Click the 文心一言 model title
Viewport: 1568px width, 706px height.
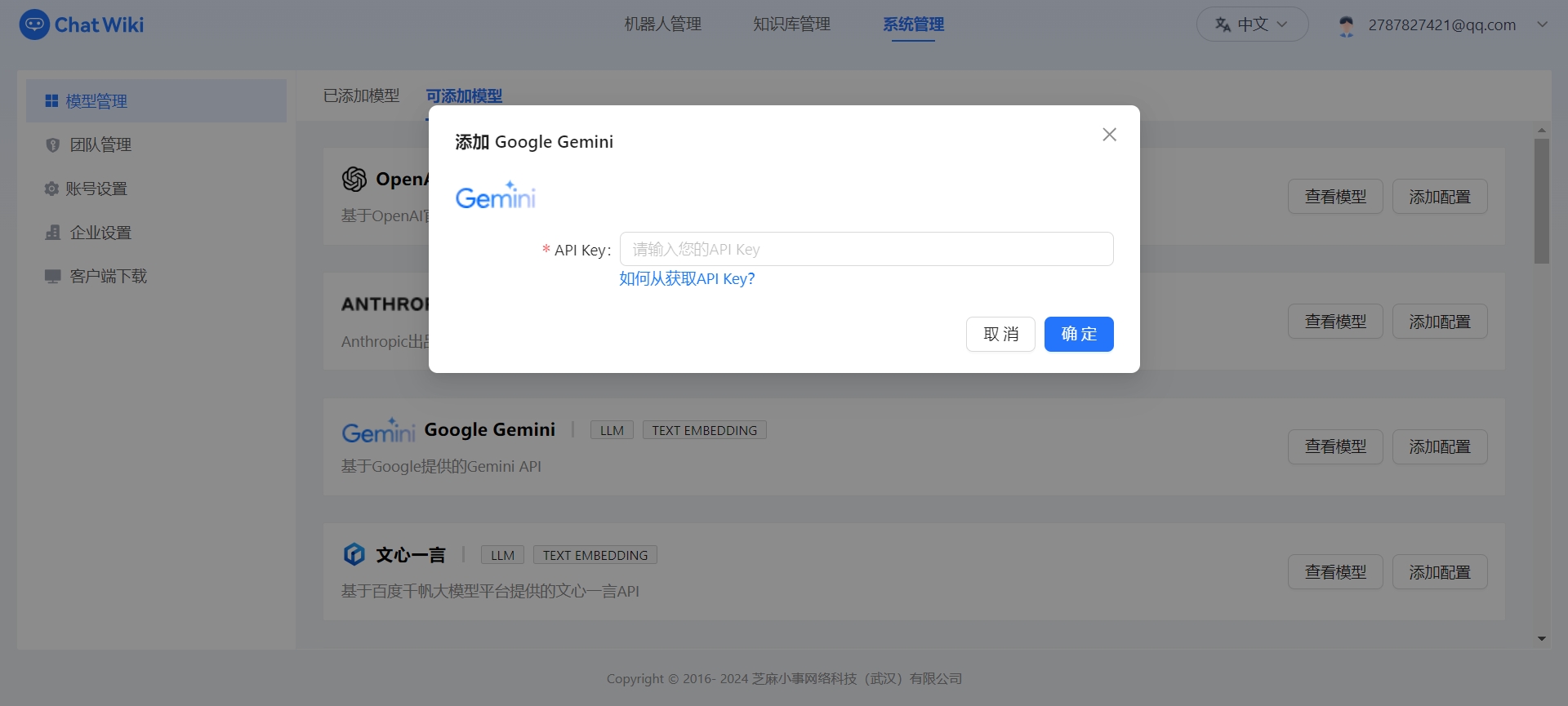click(411, 555)
